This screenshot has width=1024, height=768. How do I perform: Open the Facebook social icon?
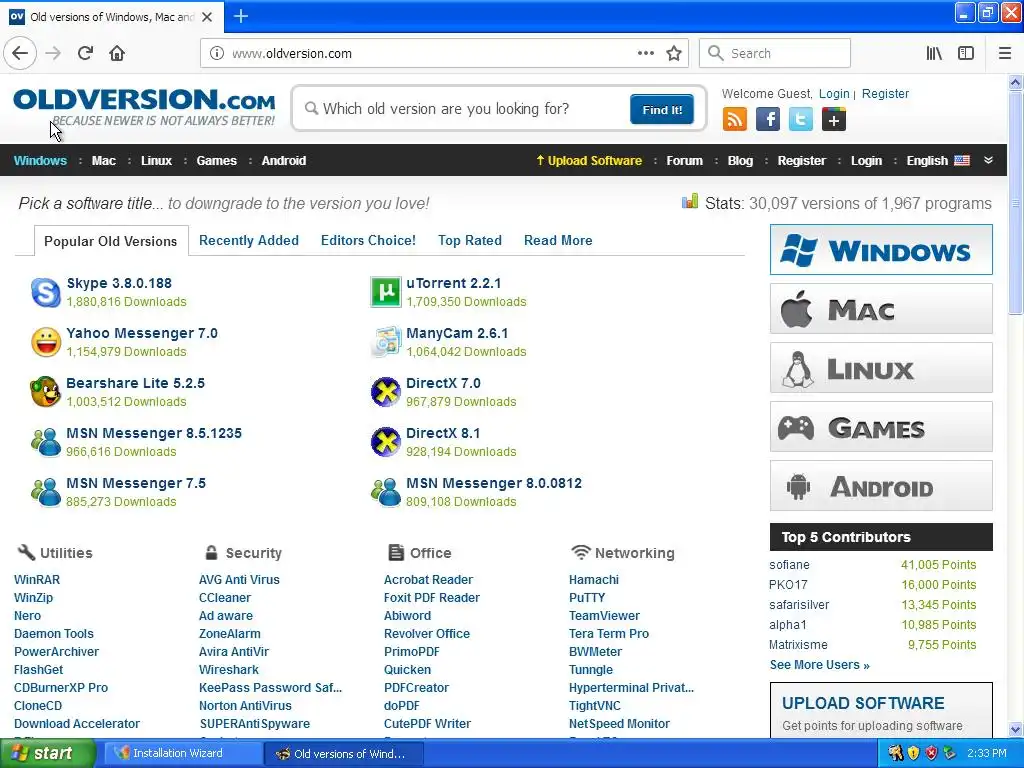point(768,120)
